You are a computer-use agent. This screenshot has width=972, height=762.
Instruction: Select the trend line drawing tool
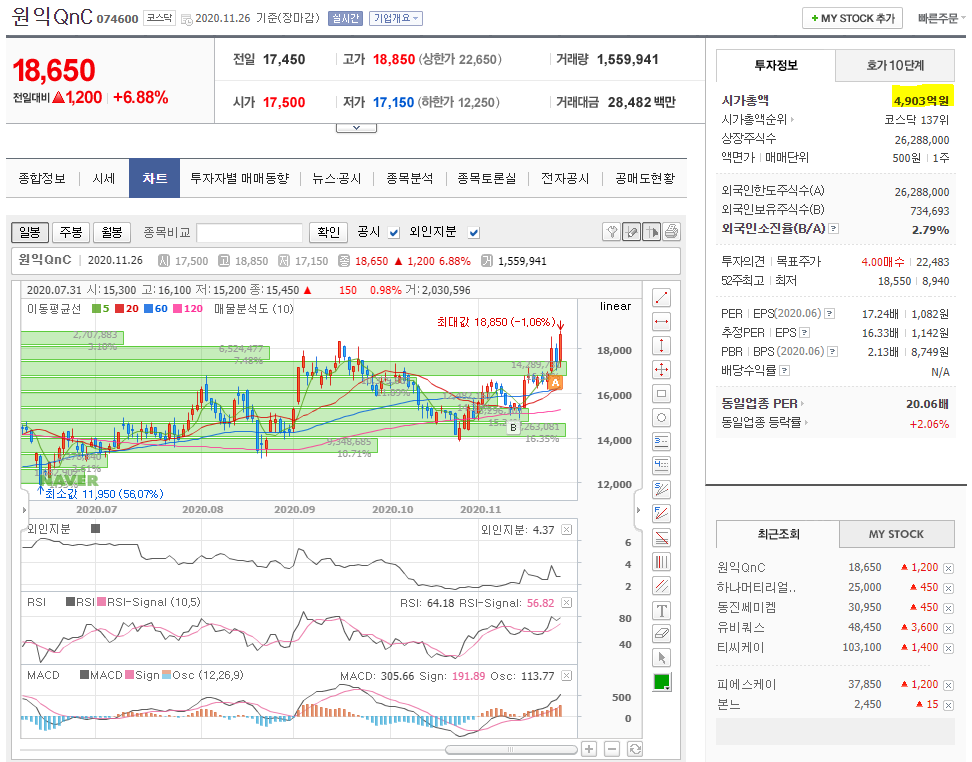click(661, 298)
